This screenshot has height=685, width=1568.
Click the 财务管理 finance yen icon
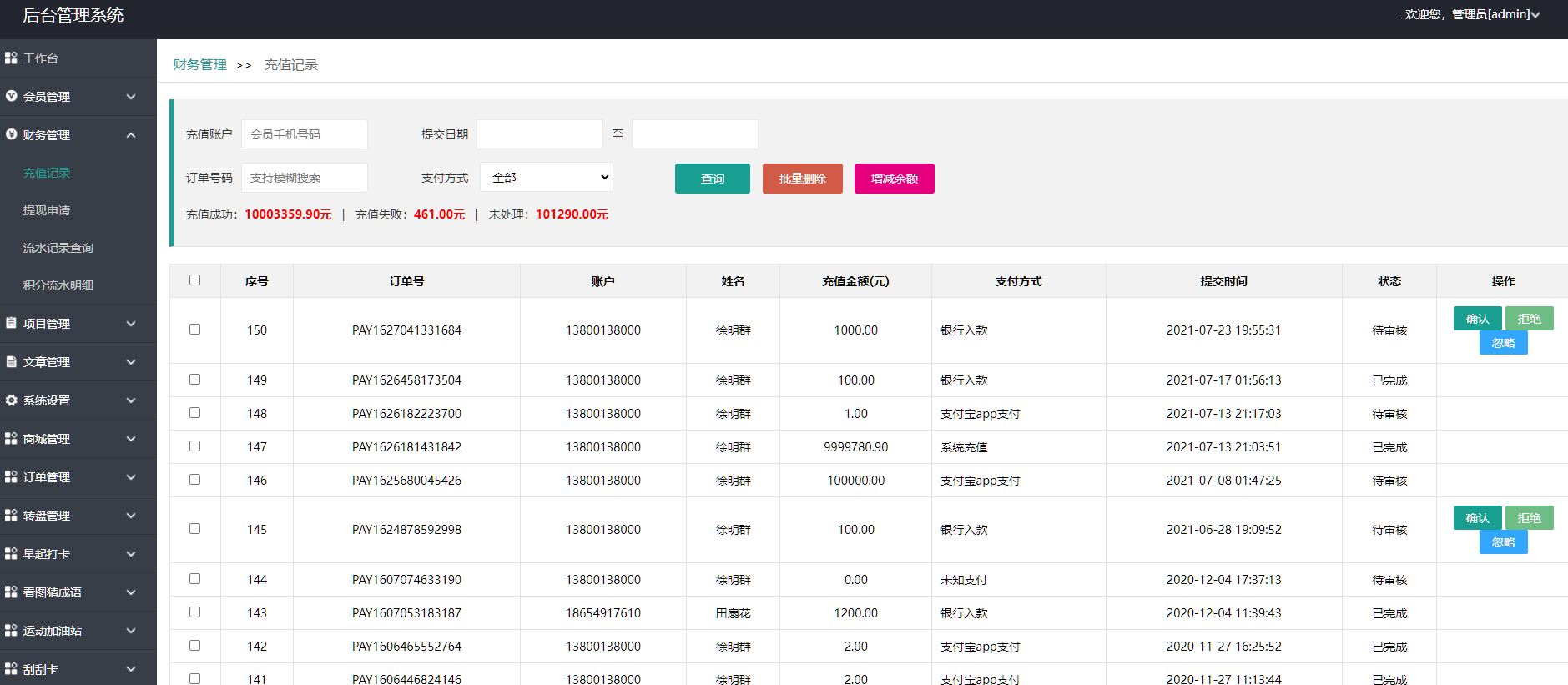(11, 134)
